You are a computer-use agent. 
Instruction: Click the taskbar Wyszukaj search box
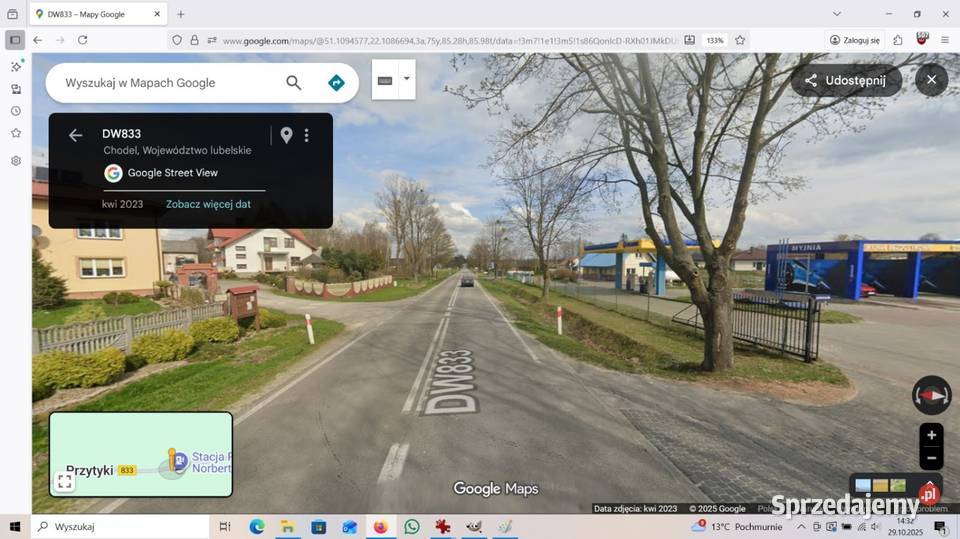119,527
